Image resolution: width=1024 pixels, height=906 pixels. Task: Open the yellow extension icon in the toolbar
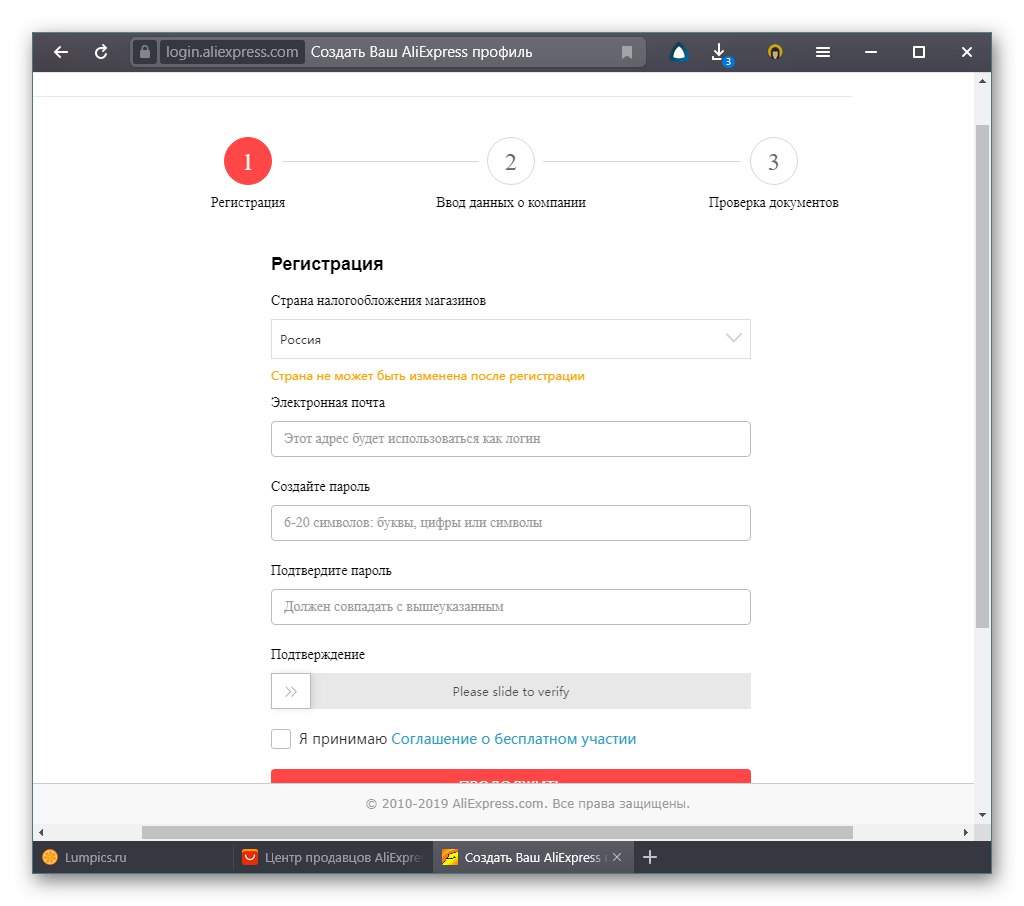point(775,52)
